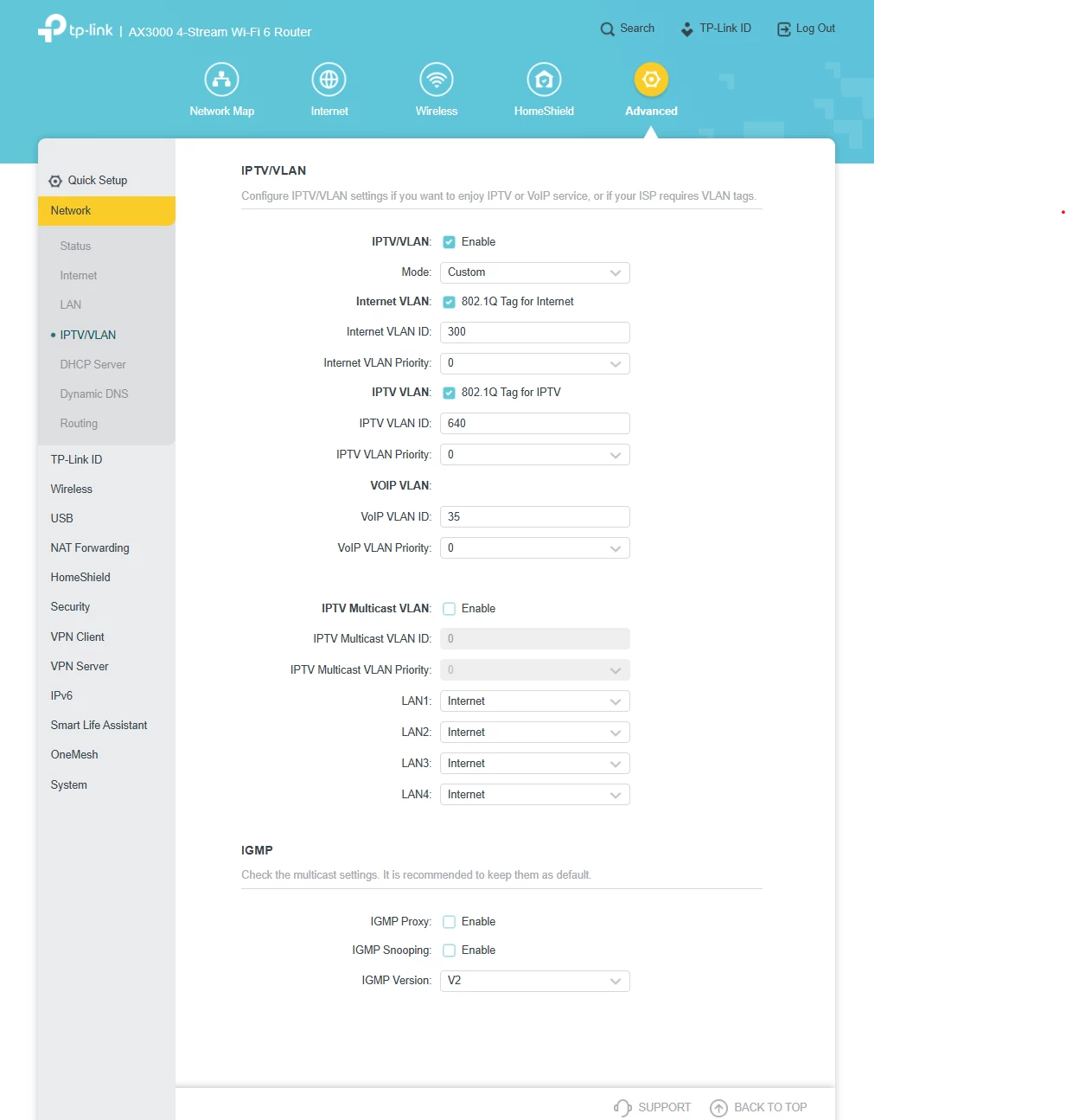Click the IPTV Multicast VLAN ID field

(x=535, y=639)
